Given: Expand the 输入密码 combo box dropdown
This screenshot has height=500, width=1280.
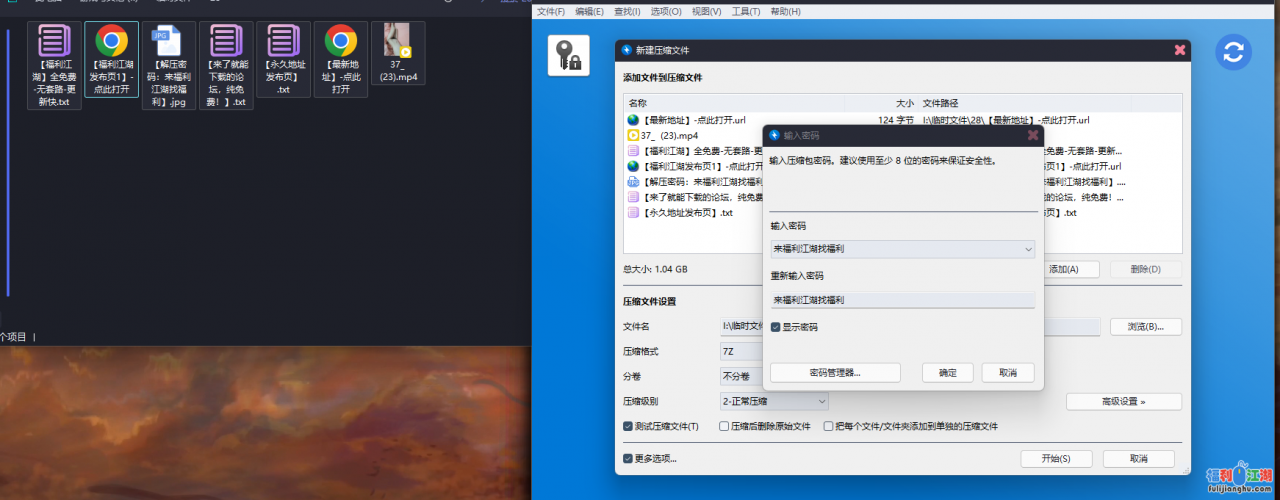Looking at the screenshot, I should pos(1028,249).
